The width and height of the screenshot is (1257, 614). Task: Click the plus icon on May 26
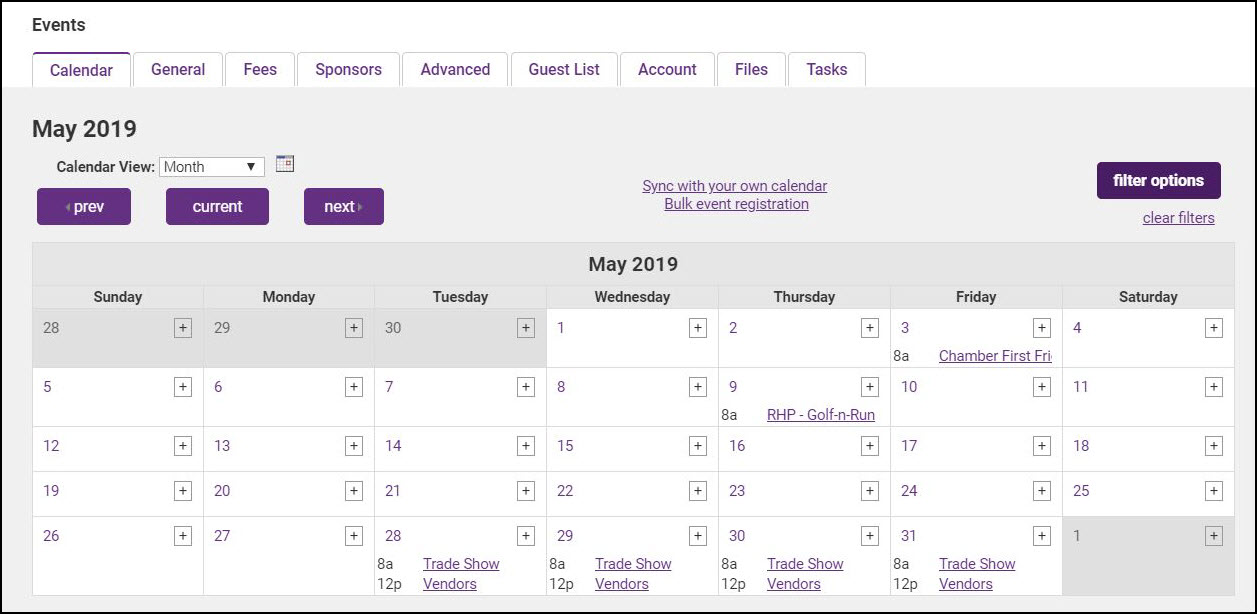182,535
